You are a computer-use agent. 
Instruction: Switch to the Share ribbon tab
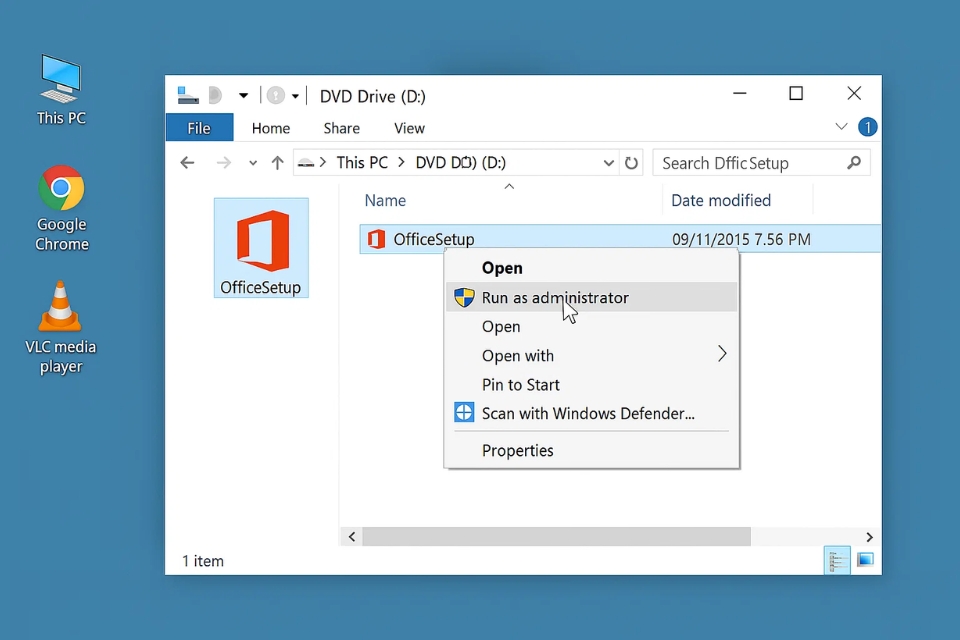coord(342,128)
